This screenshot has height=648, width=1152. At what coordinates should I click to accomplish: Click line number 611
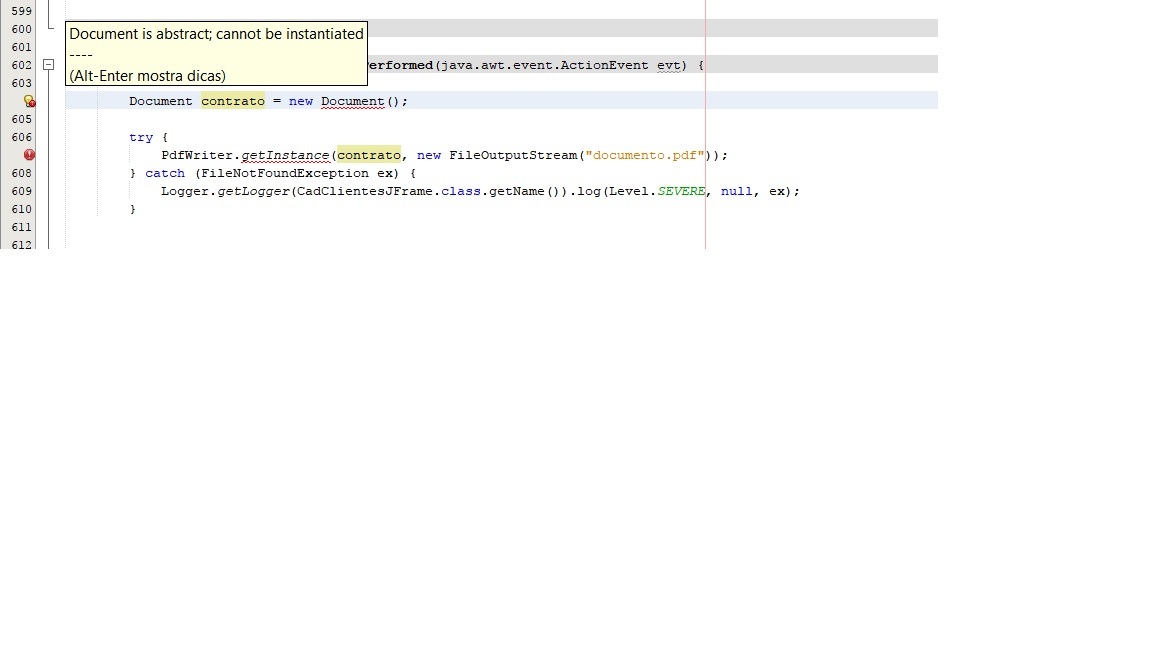pyautogui.click(x=21, y=227)
